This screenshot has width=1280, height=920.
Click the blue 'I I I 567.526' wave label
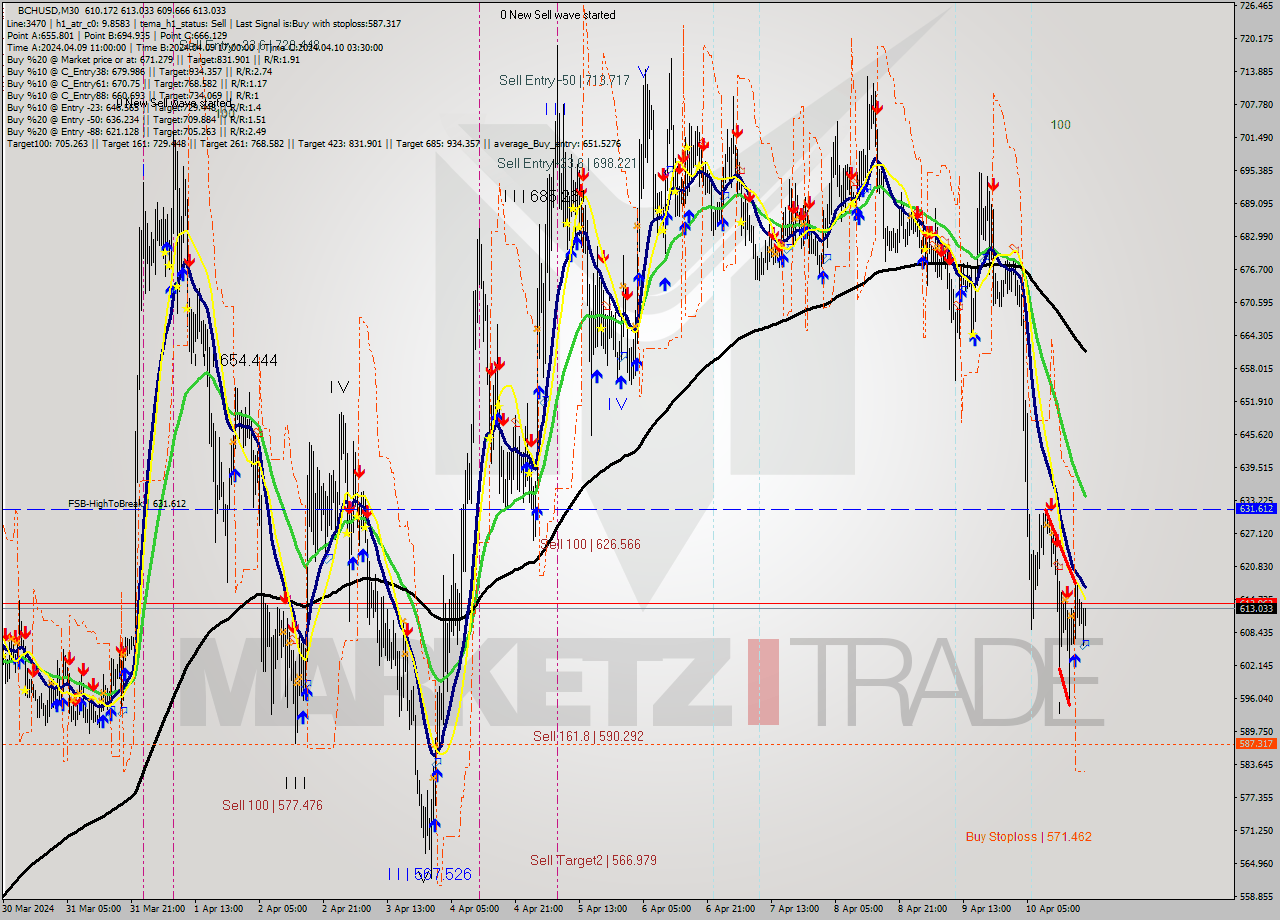point(430,874)
